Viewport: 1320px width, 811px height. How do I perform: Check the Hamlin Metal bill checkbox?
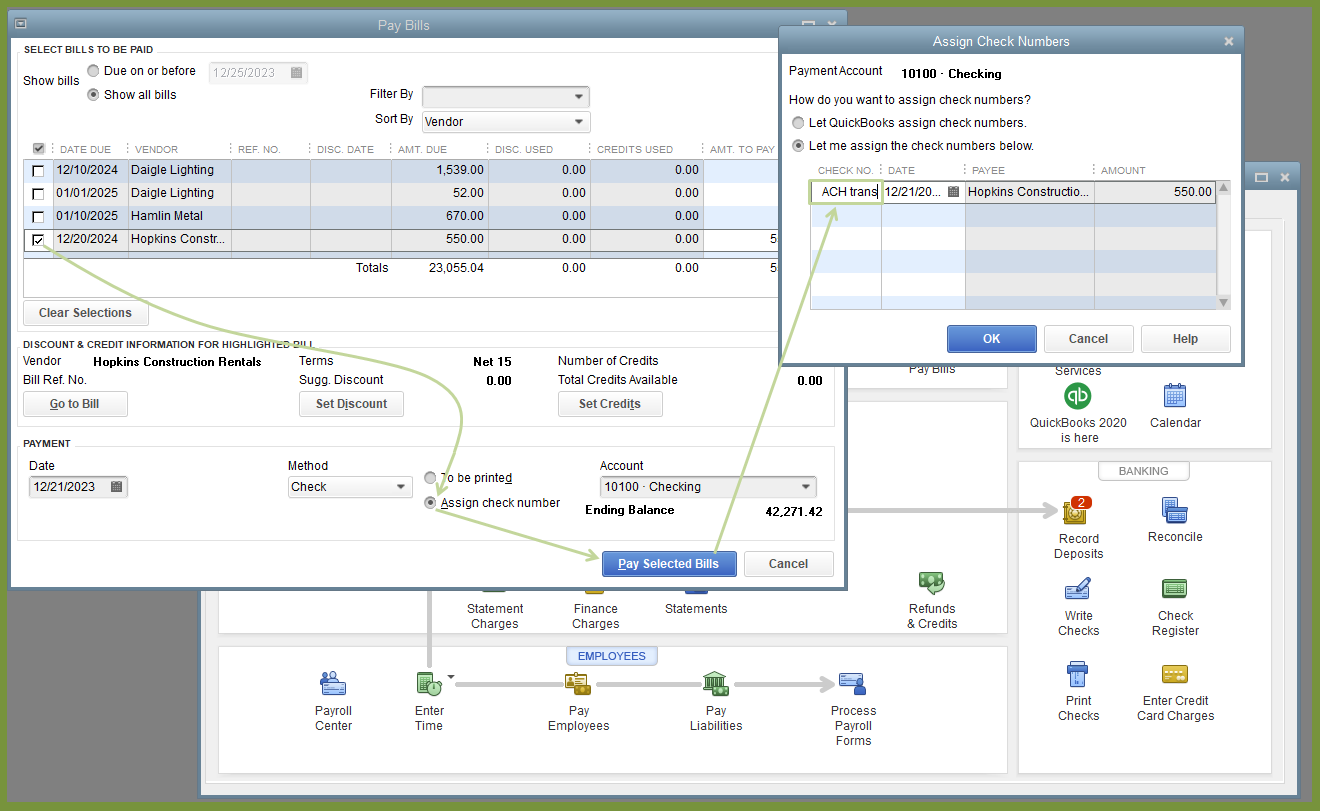(38, 217)
